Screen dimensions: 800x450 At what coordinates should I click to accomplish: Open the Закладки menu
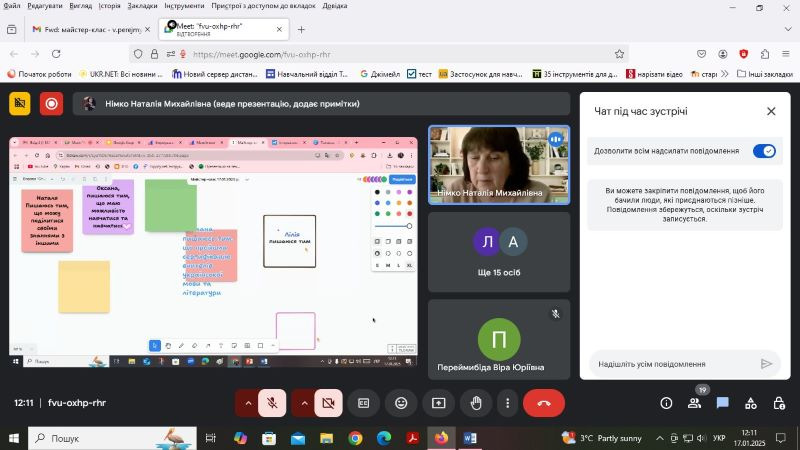point(142,6)
